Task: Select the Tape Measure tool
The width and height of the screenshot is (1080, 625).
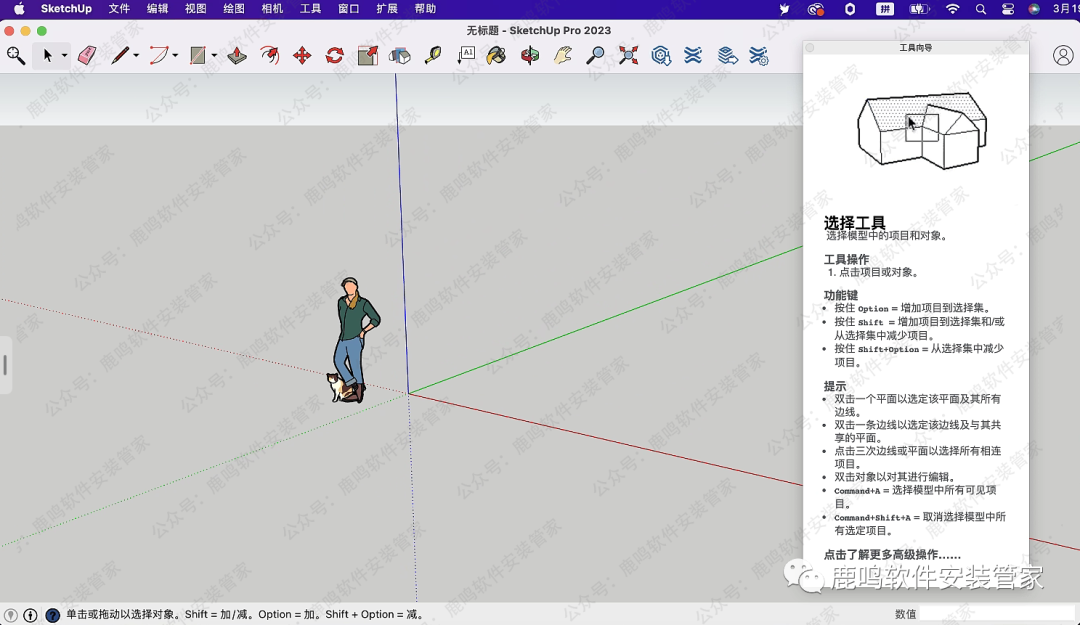Action: point(432,56)
